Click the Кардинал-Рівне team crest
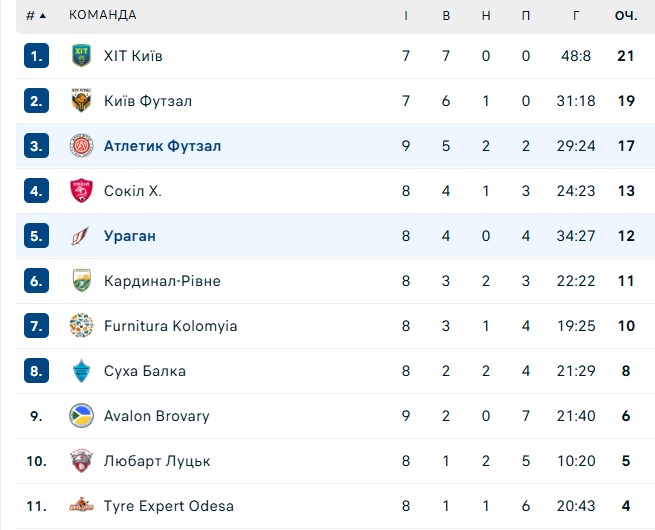655x530 pixels. [81, 281]
